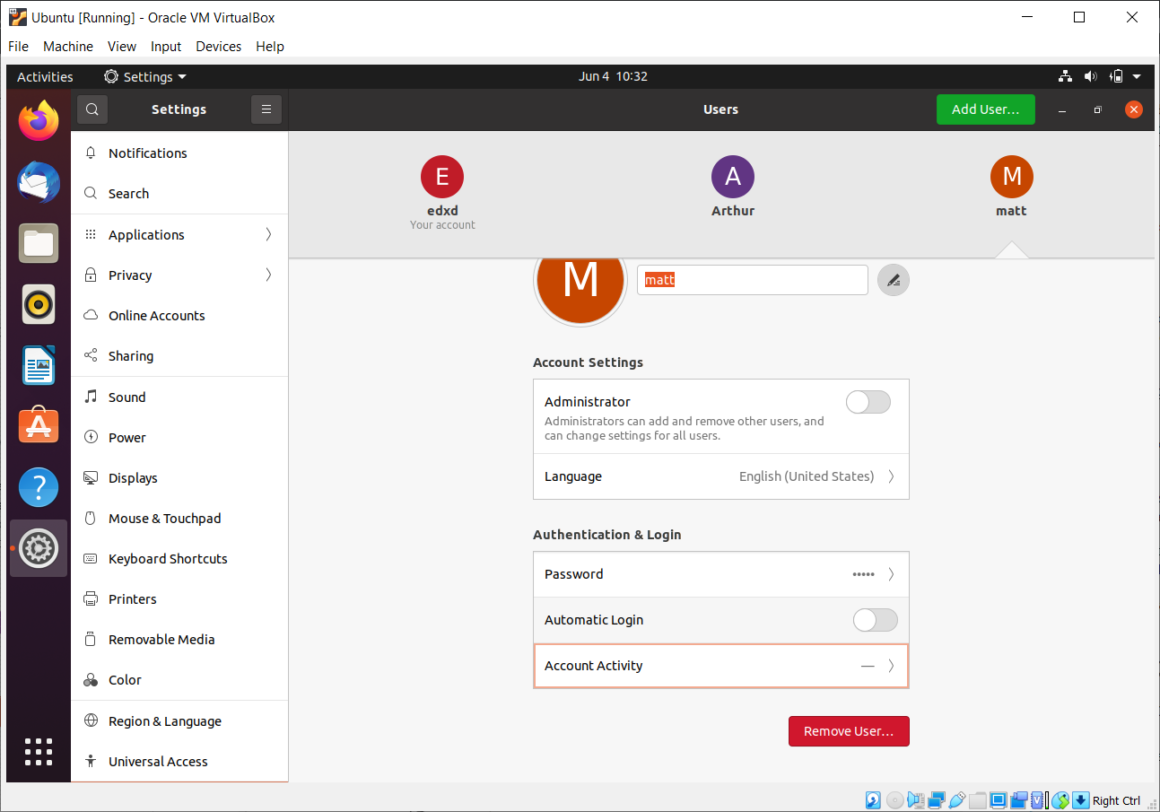
Task: Expand the Language row chevron
Action: tap(890, 477)
